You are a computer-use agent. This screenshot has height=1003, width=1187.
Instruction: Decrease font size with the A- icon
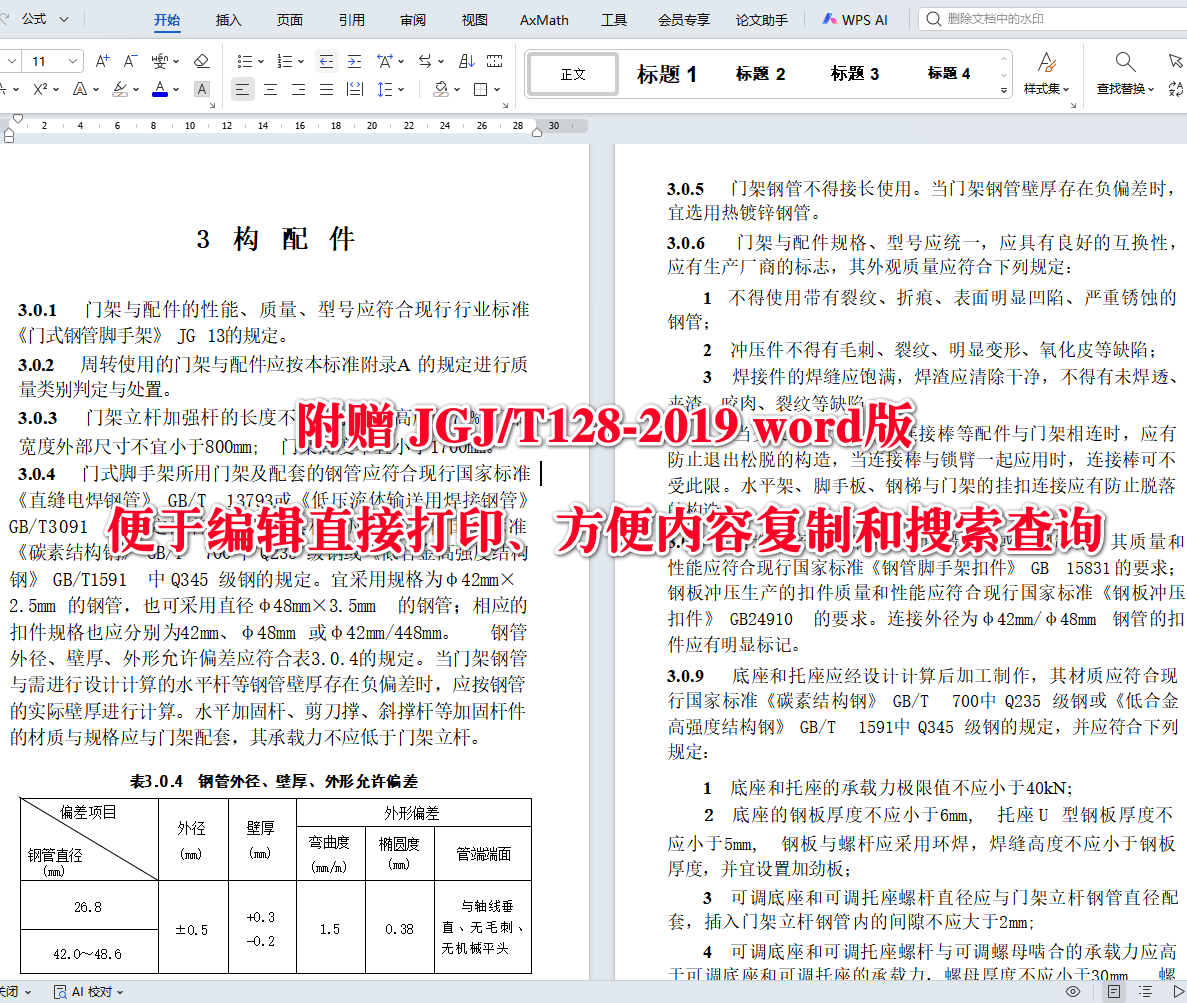(130, 61)
